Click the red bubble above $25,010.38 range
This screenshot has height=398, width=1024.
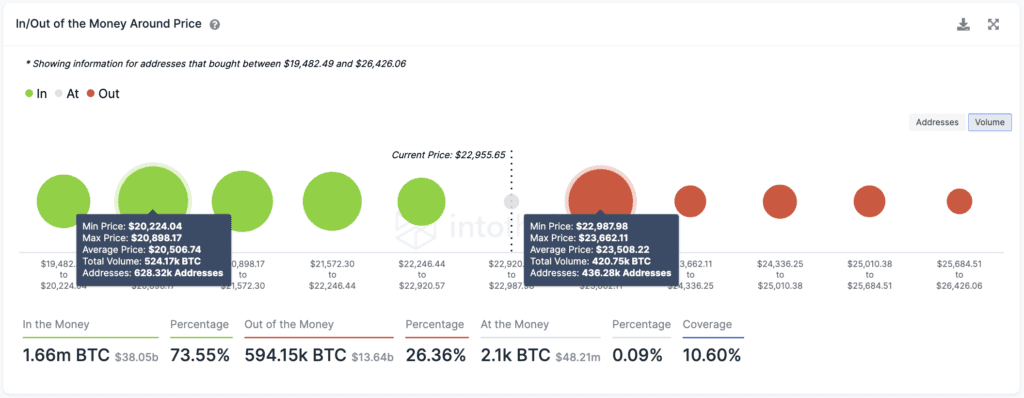(x=869, y=201)
